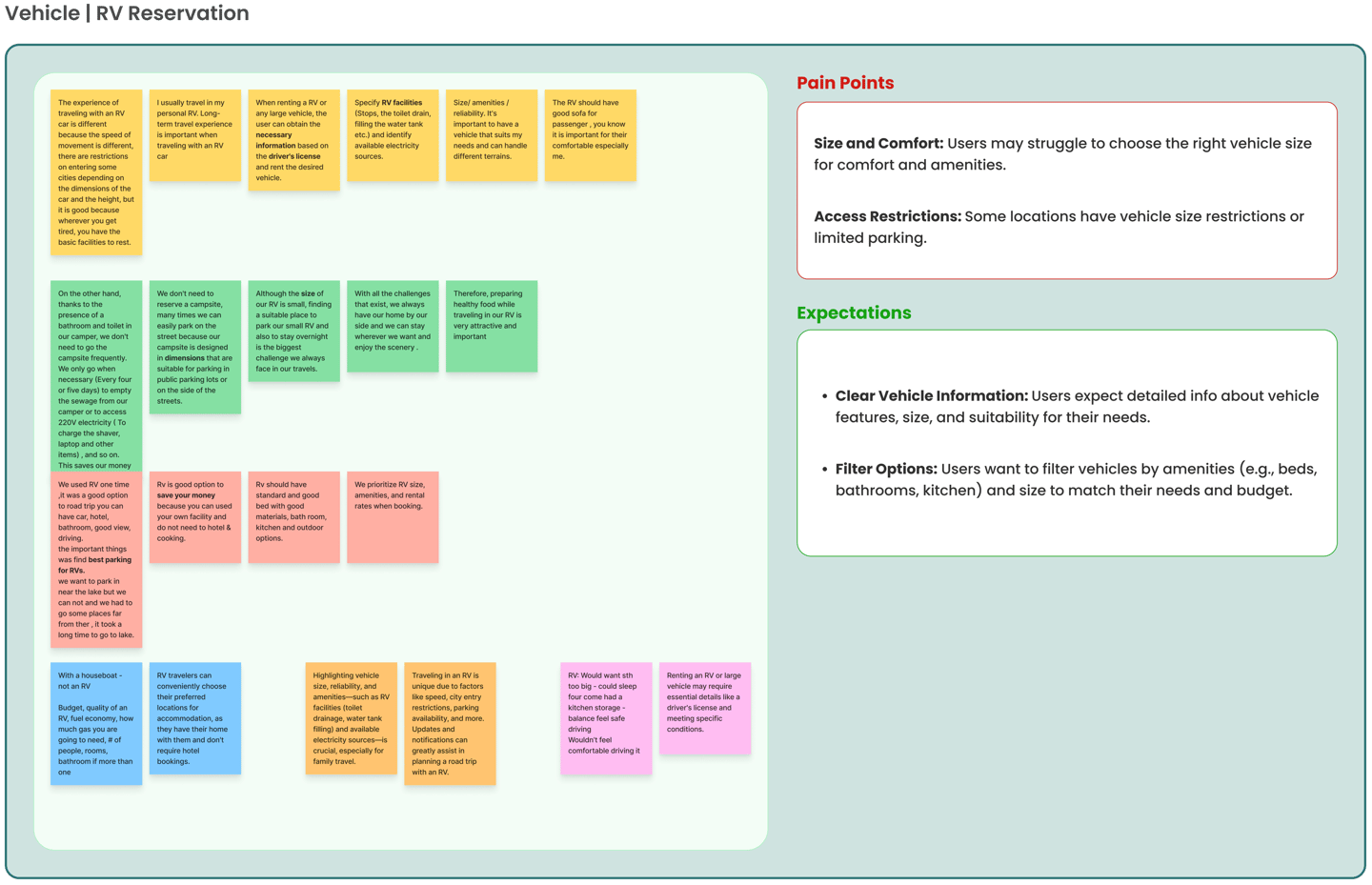The width and height of the screenshot is (1372, 885).
Task: Select the "Specify RV facilities" yellow note
Action: (x=393, y=135)
